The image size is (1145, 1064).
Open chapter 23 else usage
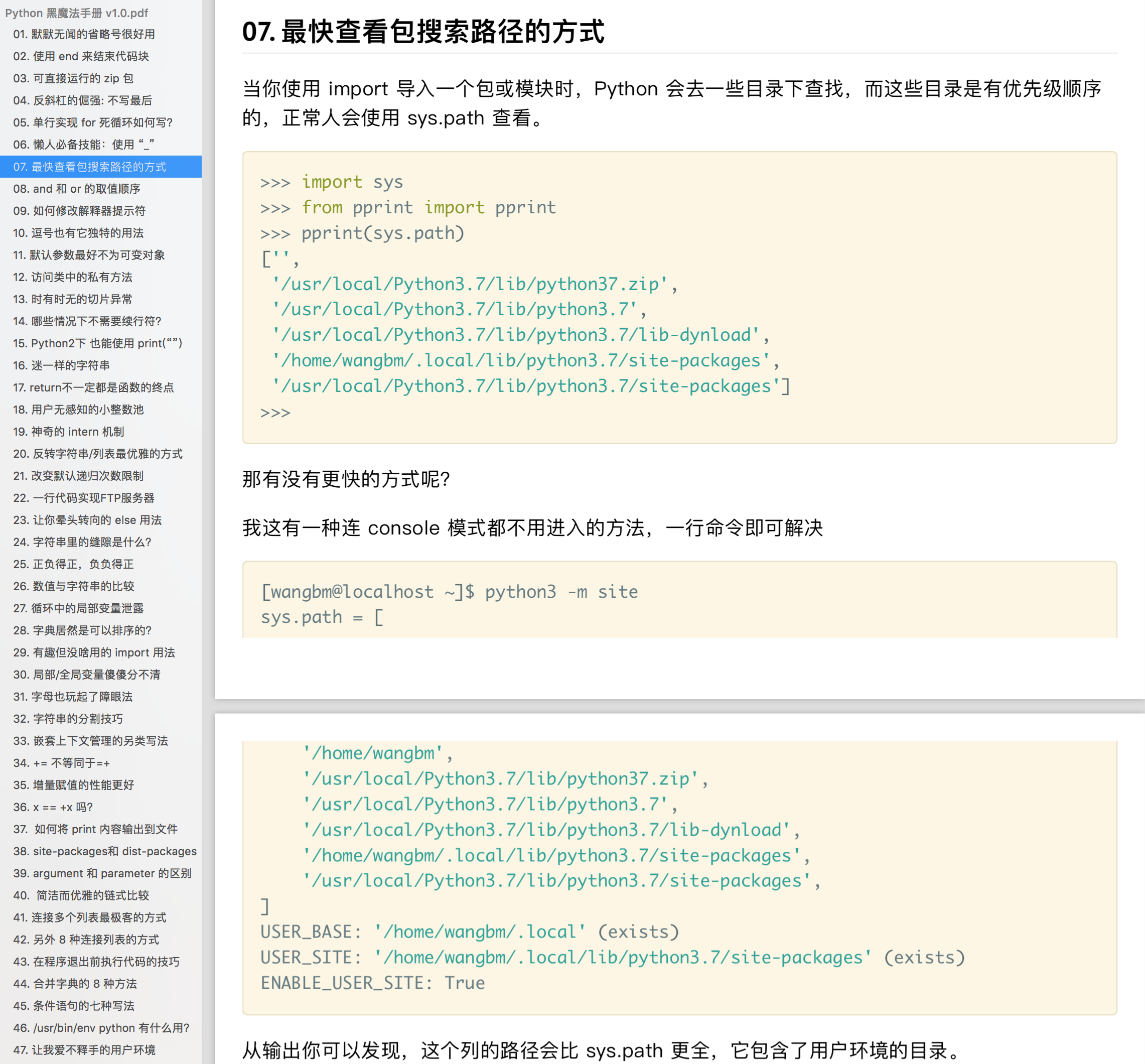(87, 520)
